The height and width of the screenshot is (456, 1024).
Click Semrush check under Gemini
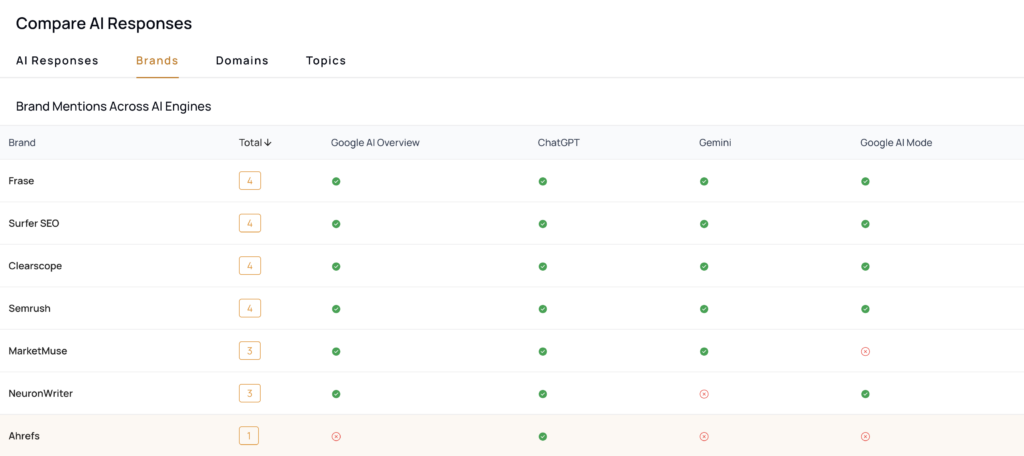[704, 309]
